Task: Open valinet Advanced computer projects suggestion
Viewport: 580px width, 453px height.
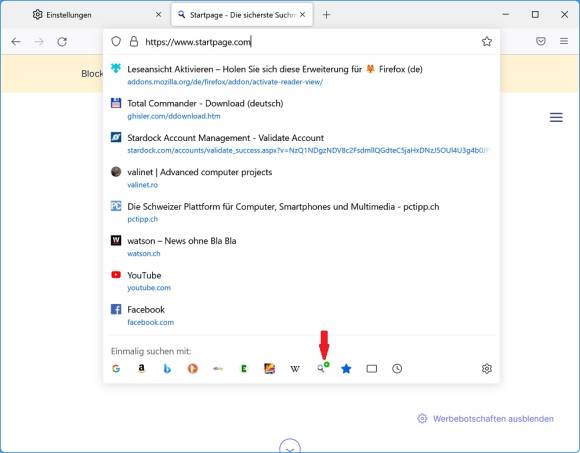Action: [x=301, y=178]
